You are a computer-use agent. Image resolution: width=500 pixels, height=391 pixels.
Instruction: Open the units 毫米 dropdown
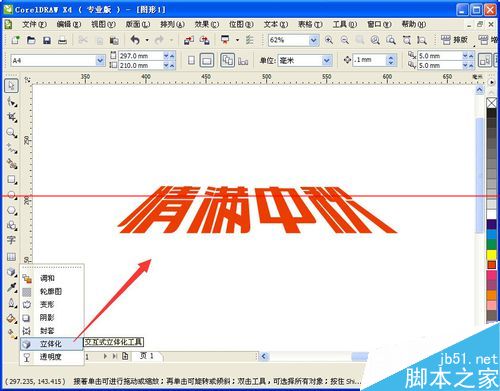327,61
